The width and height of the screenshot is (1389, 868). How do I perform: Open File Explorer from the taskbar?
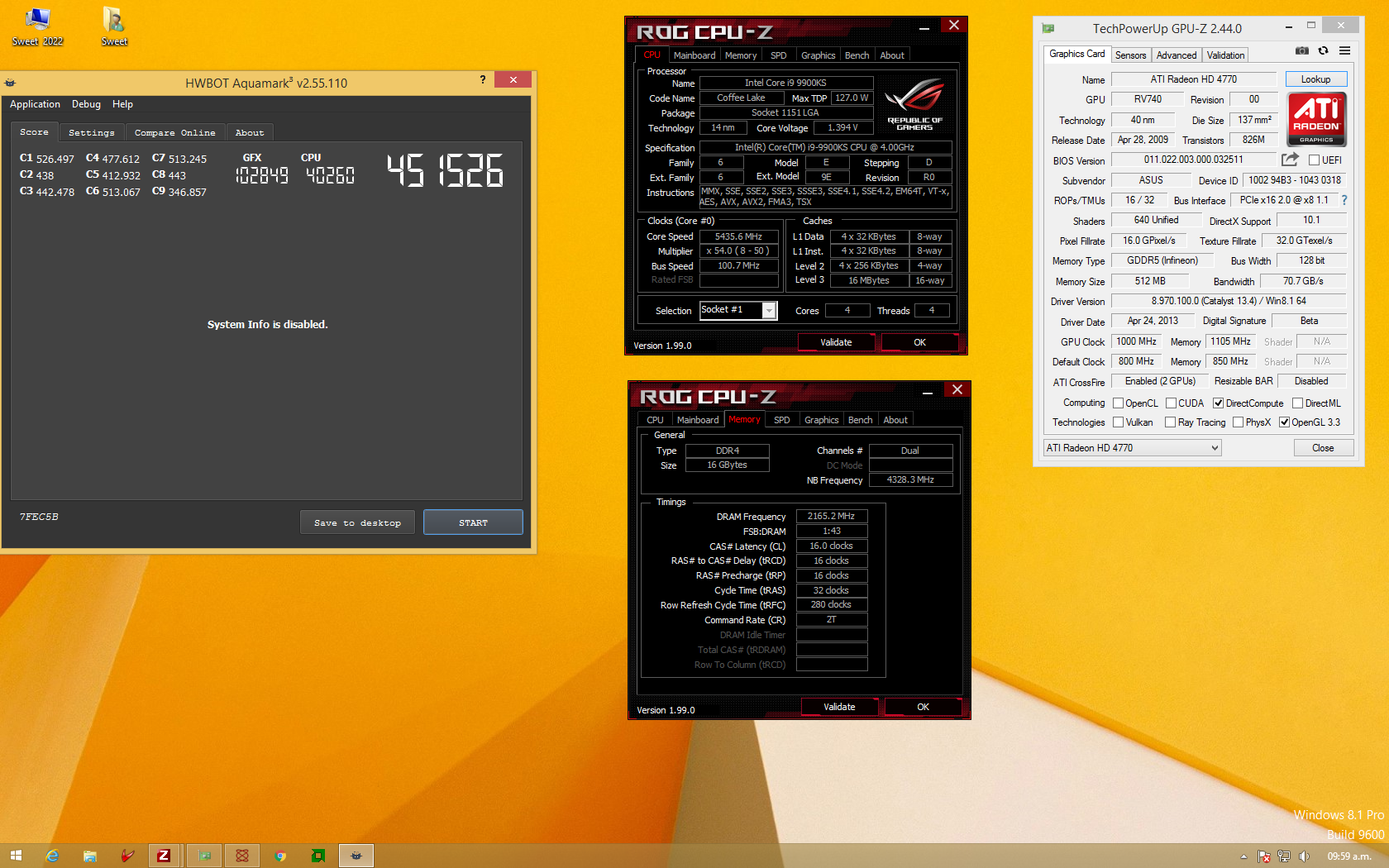(89, 856)
